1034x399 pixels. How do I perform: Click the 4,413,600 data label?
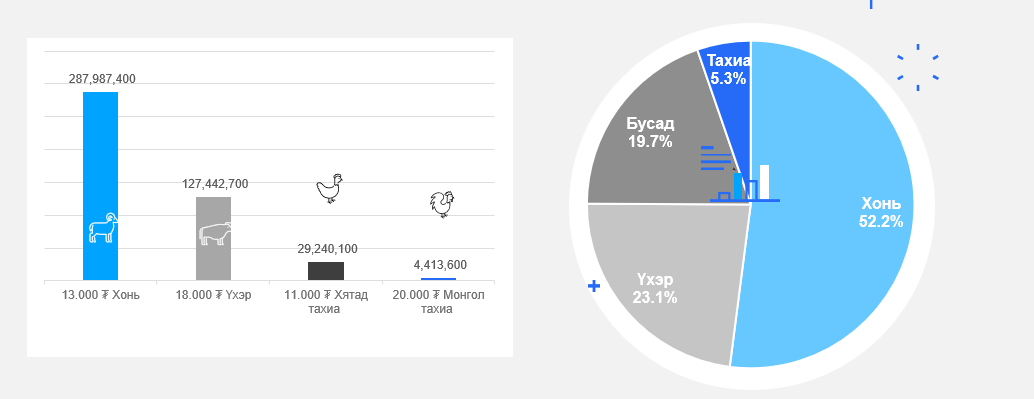coord(440,265)
